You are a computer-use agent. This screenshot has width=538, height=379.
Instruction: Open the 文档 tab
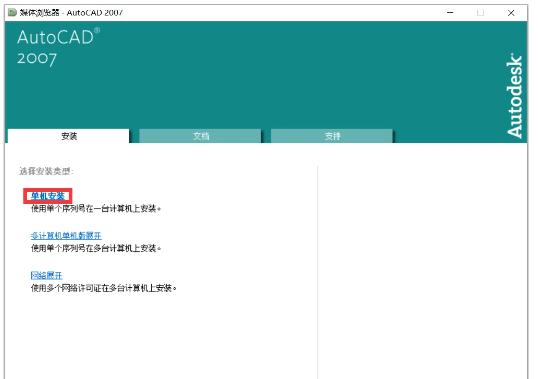pyautogui.click(x=200, y=136)
